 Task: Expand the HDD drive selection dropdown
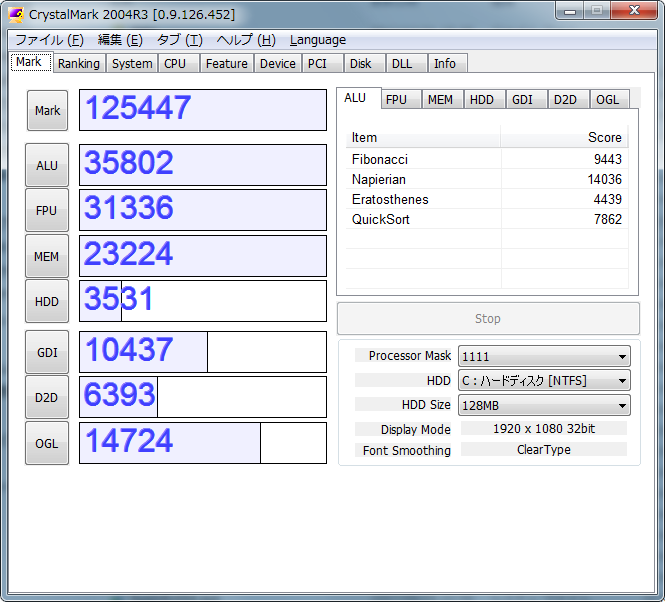(543, 380)
